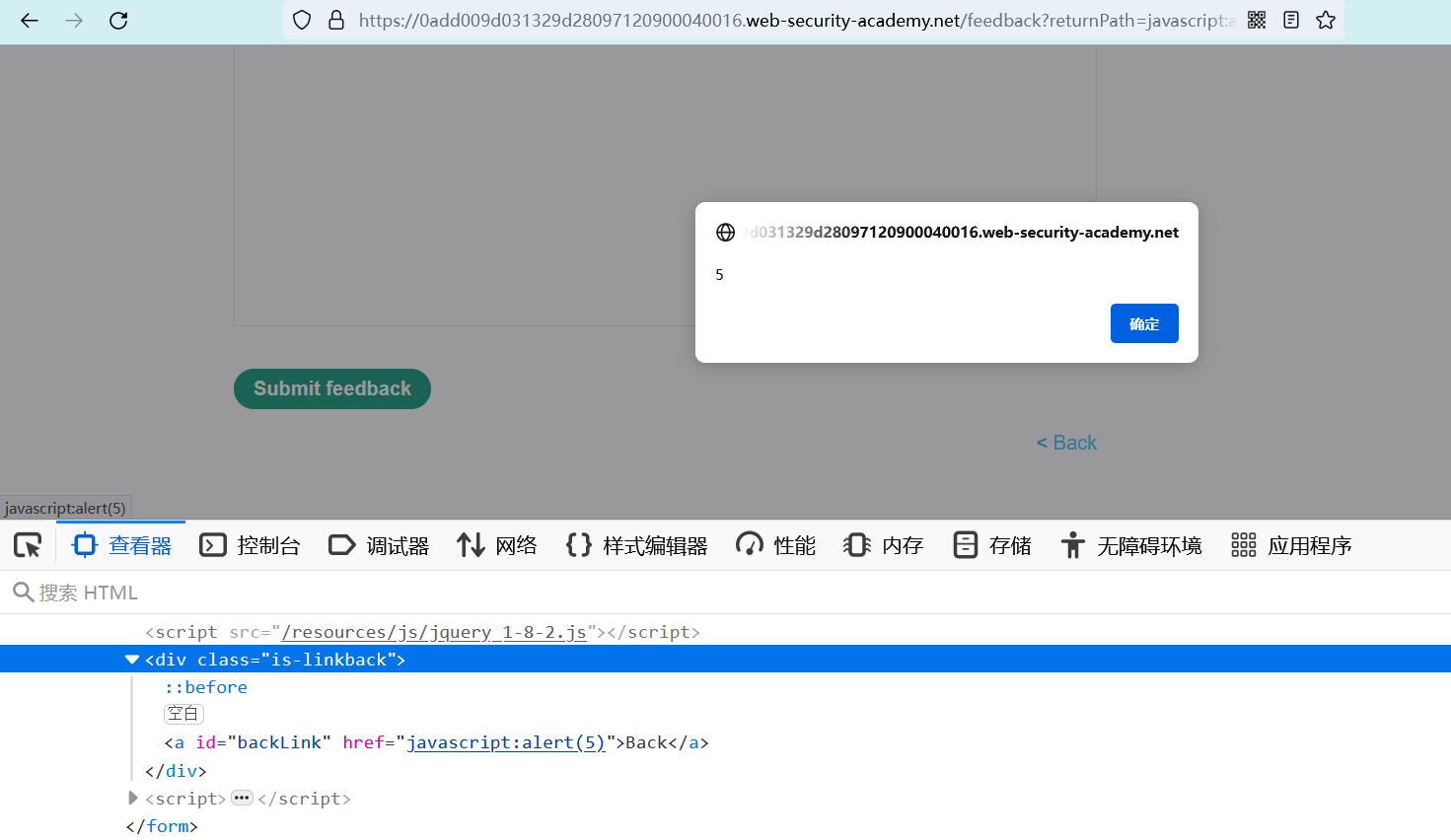1451x840 pixels.
Task: Show hidden script contents via ellipsis badge
Action: (x=242, y=798)
